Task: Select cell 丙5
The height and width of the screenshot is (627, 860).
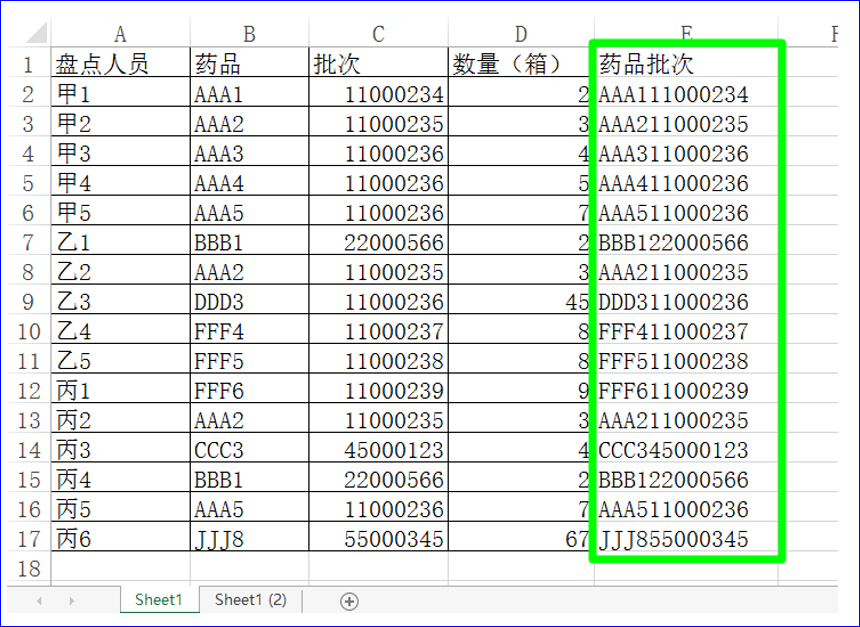Action: point(121,509)
